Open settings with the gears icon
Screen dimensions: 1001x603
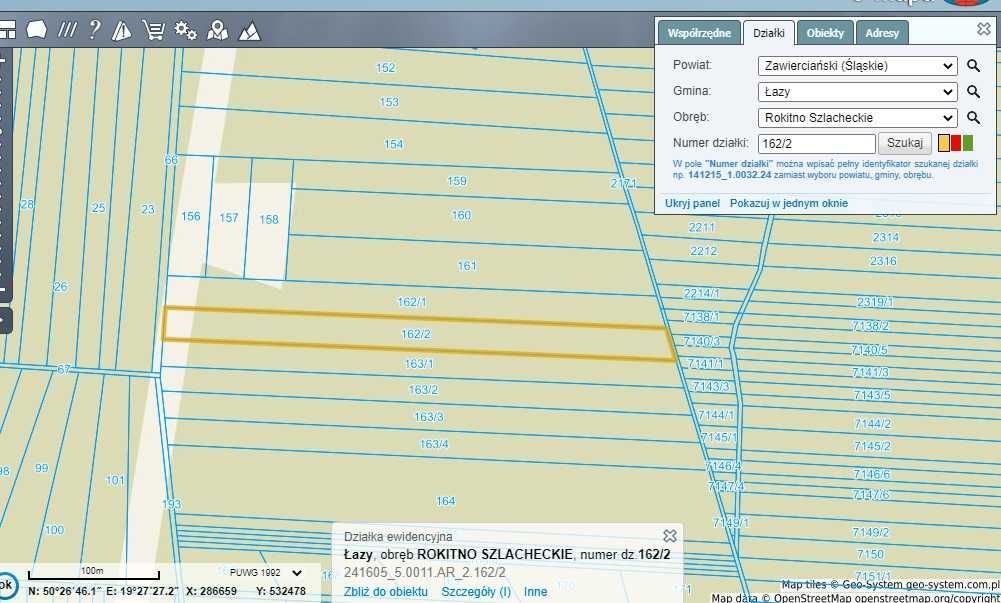185,30
